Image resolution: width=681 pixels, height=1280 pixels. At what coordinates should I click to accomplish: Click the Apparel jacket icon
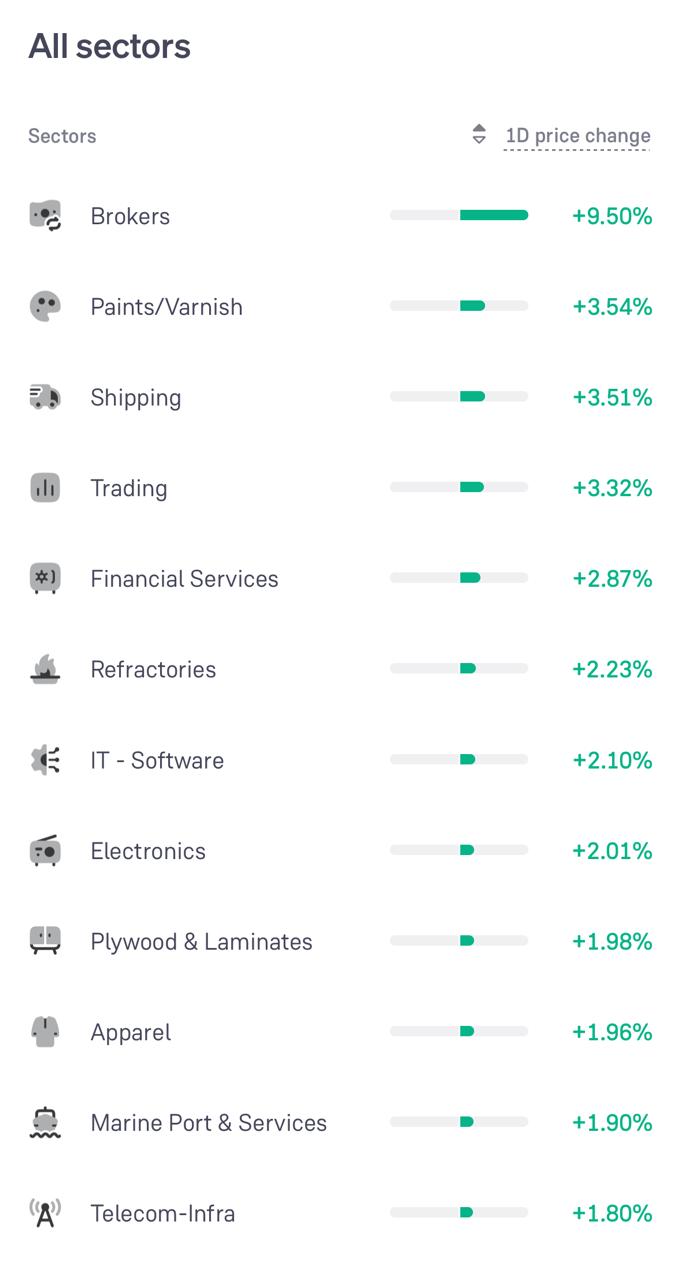(45, 1032)
